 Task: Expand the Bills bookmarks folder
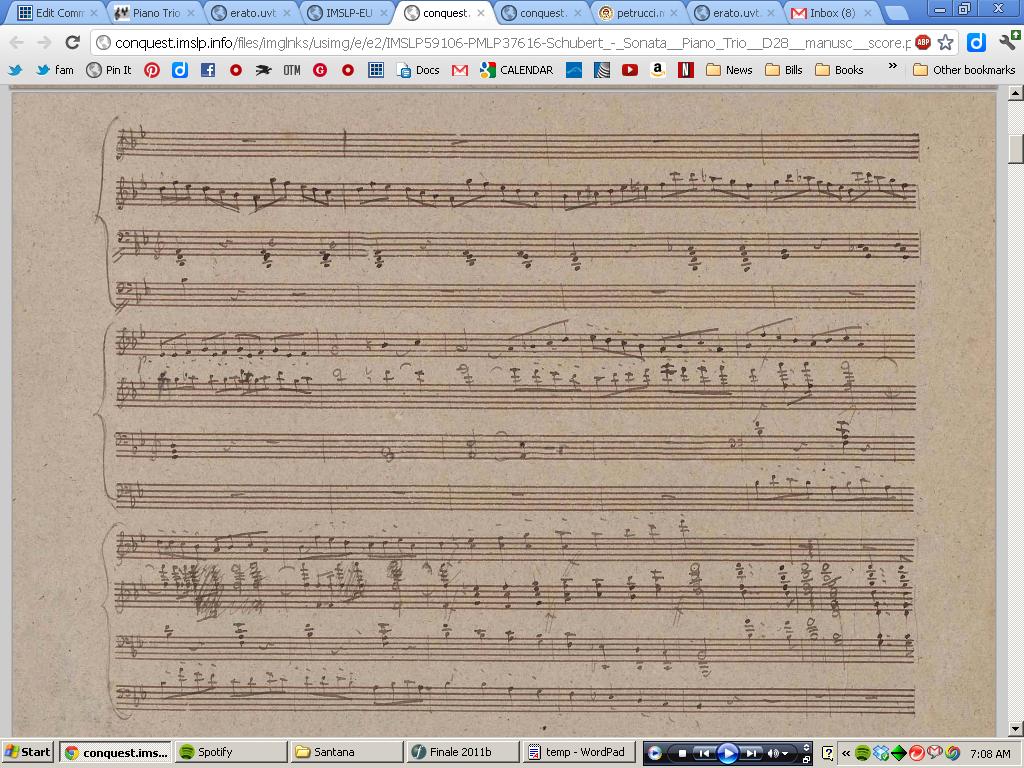[784, 70]
